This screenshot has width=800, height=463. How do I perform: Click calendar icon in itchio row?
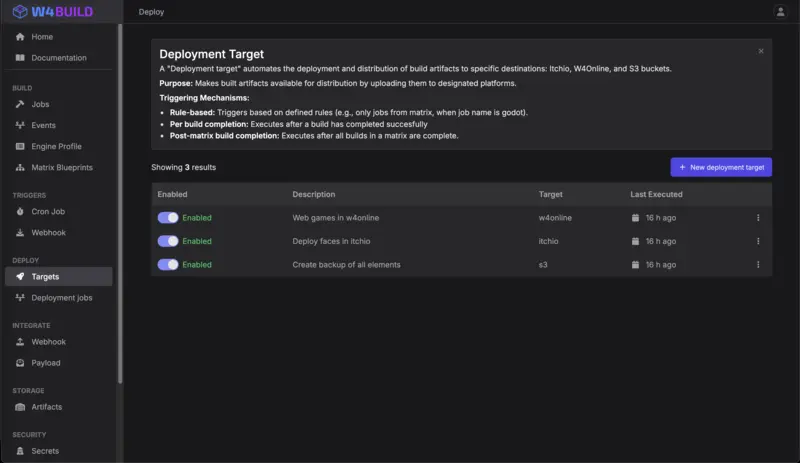tap(635, 241)
